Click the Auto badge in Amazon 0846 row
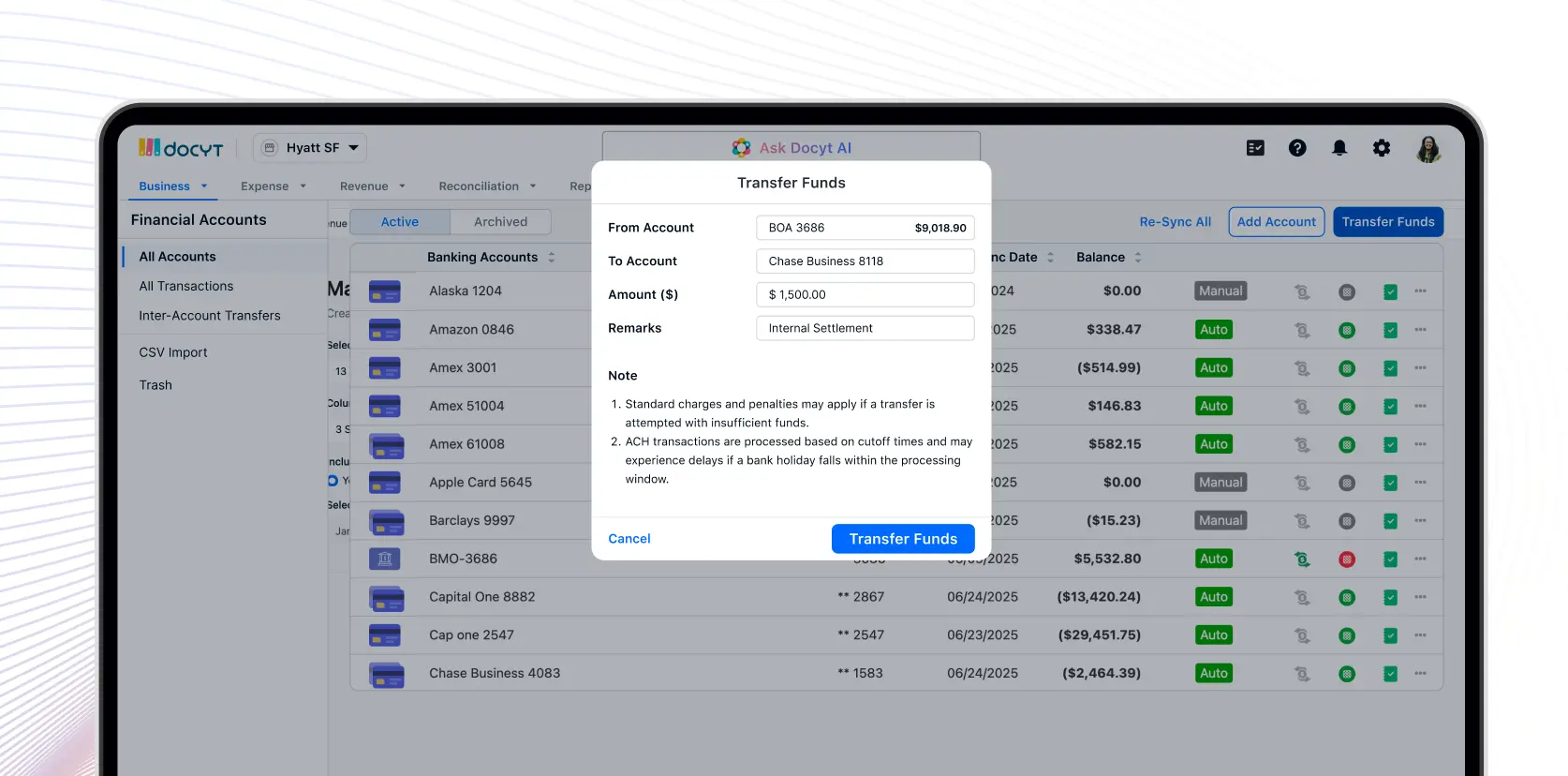This screenshot has height=776, width=1568. [1214, 330]
